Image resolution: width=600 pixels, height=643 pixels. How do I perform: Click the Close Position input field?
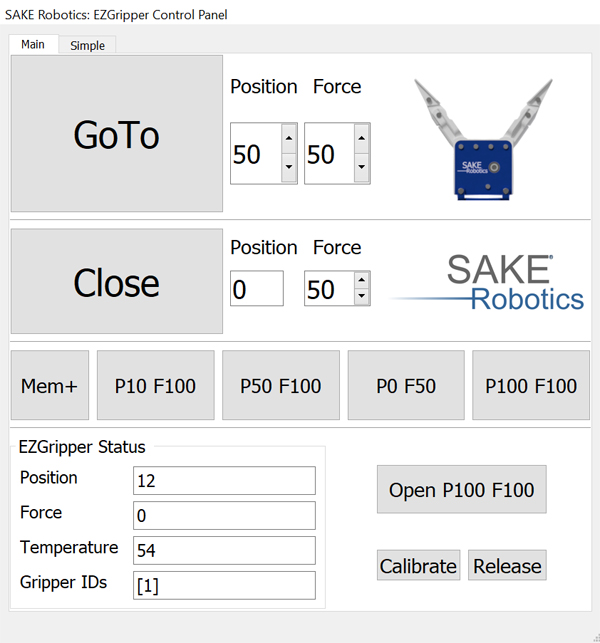point(256,289)
